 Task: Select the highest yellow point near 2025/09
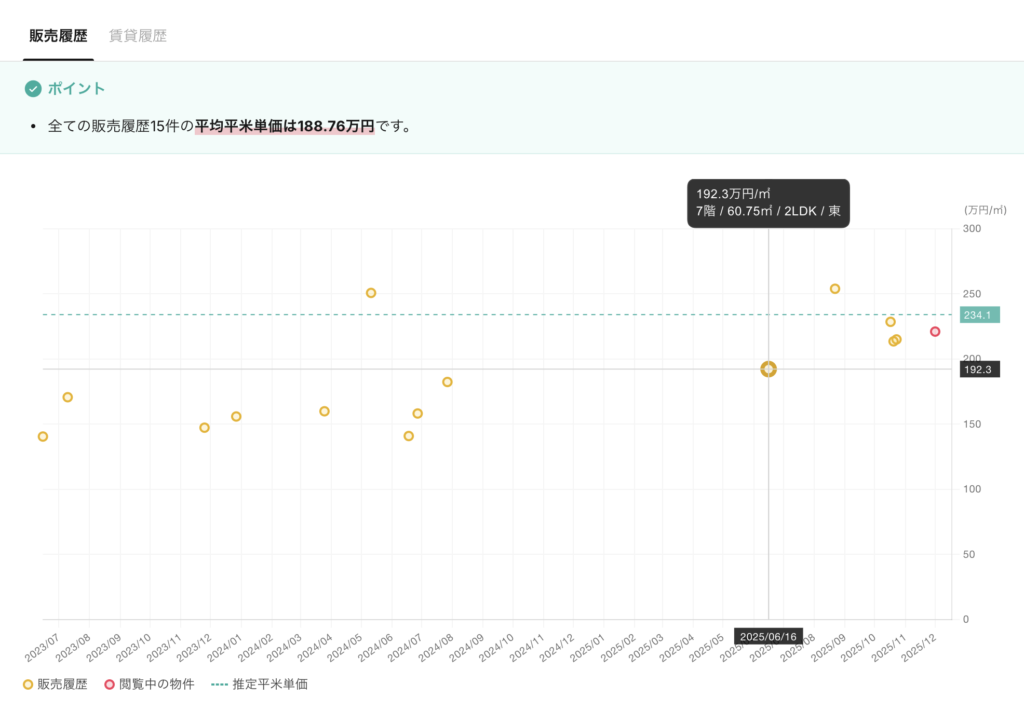(835, 289)
